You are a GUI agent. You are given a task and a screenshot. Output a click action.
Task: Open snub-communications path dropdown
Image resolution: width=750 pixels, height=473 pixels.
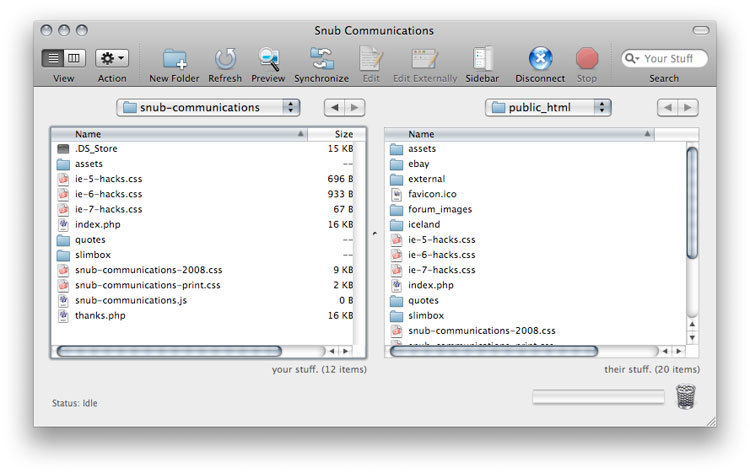pyautogui.click(x=208, y=108)
